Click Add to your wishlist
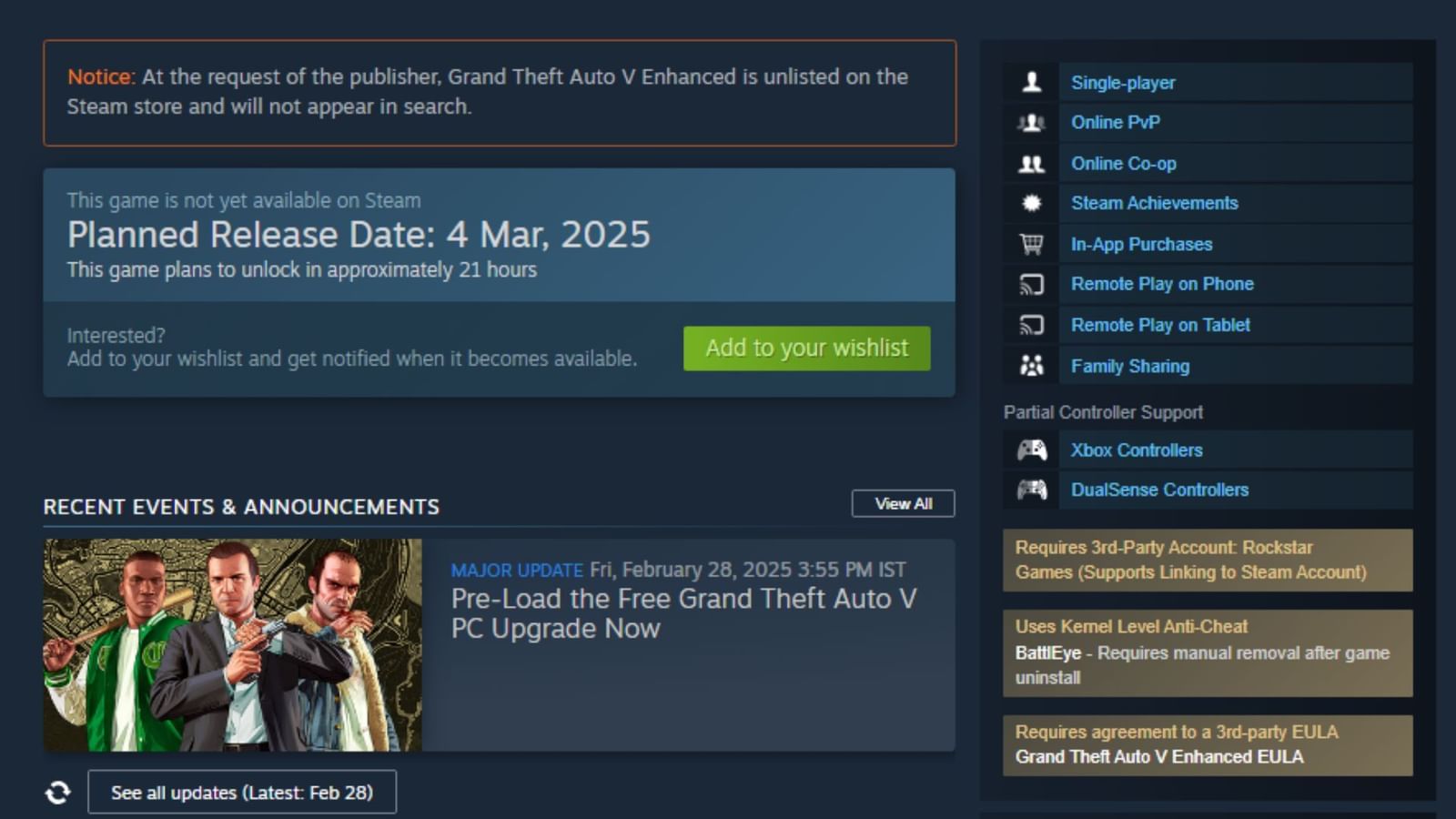The height and width of the screenshot is (819, 1456). tap(806, 348)
